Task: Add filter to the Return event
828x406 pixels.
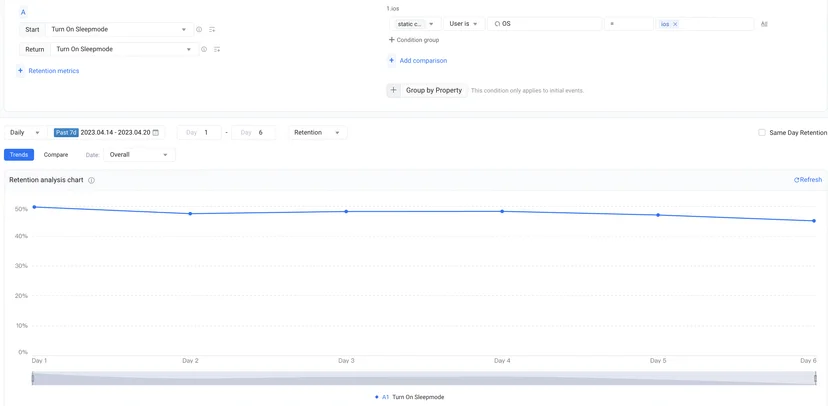Action: tap(217, 49)
